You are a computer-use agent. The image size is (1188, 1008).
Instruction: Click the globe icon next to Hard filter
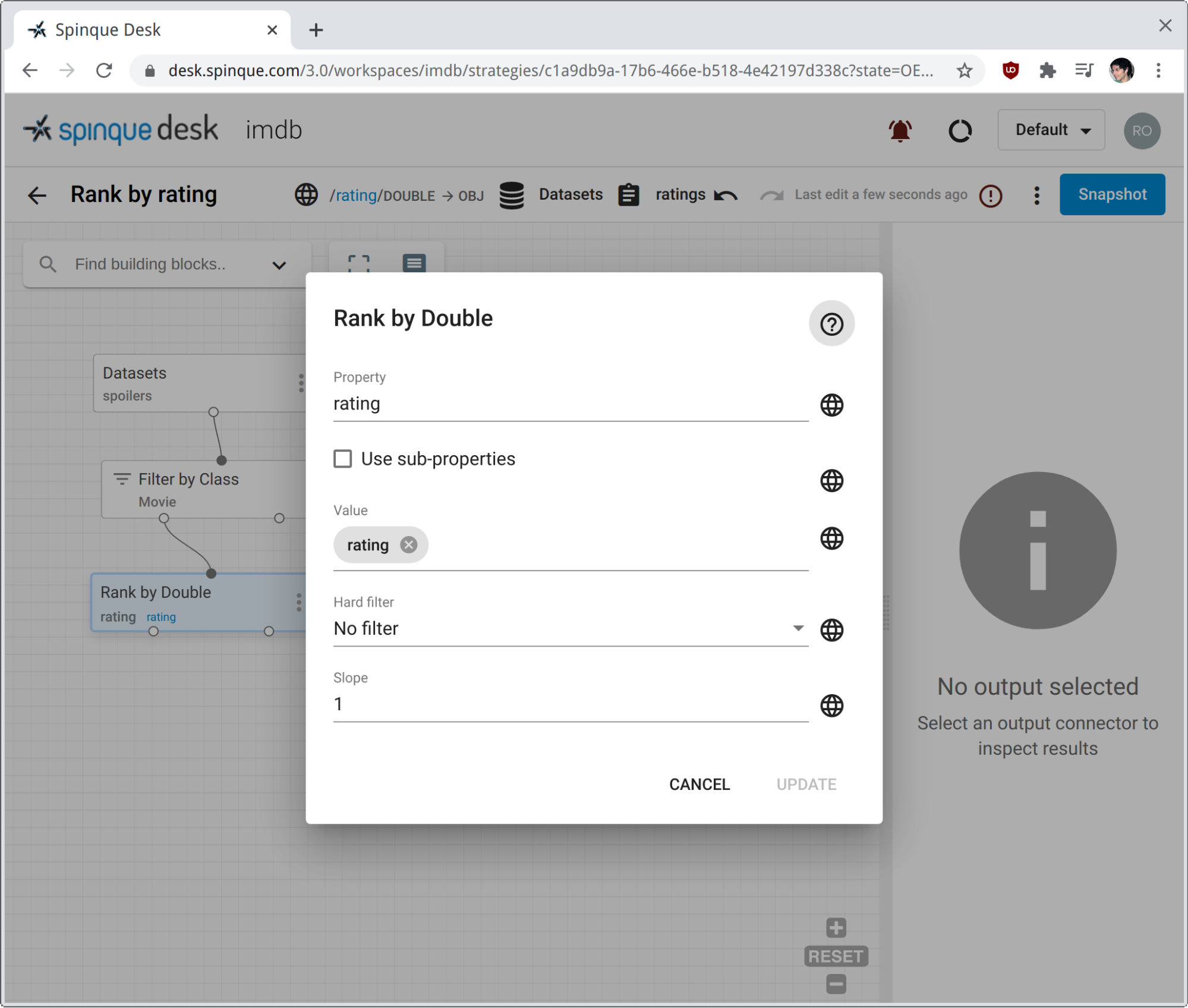pos(832,628)
